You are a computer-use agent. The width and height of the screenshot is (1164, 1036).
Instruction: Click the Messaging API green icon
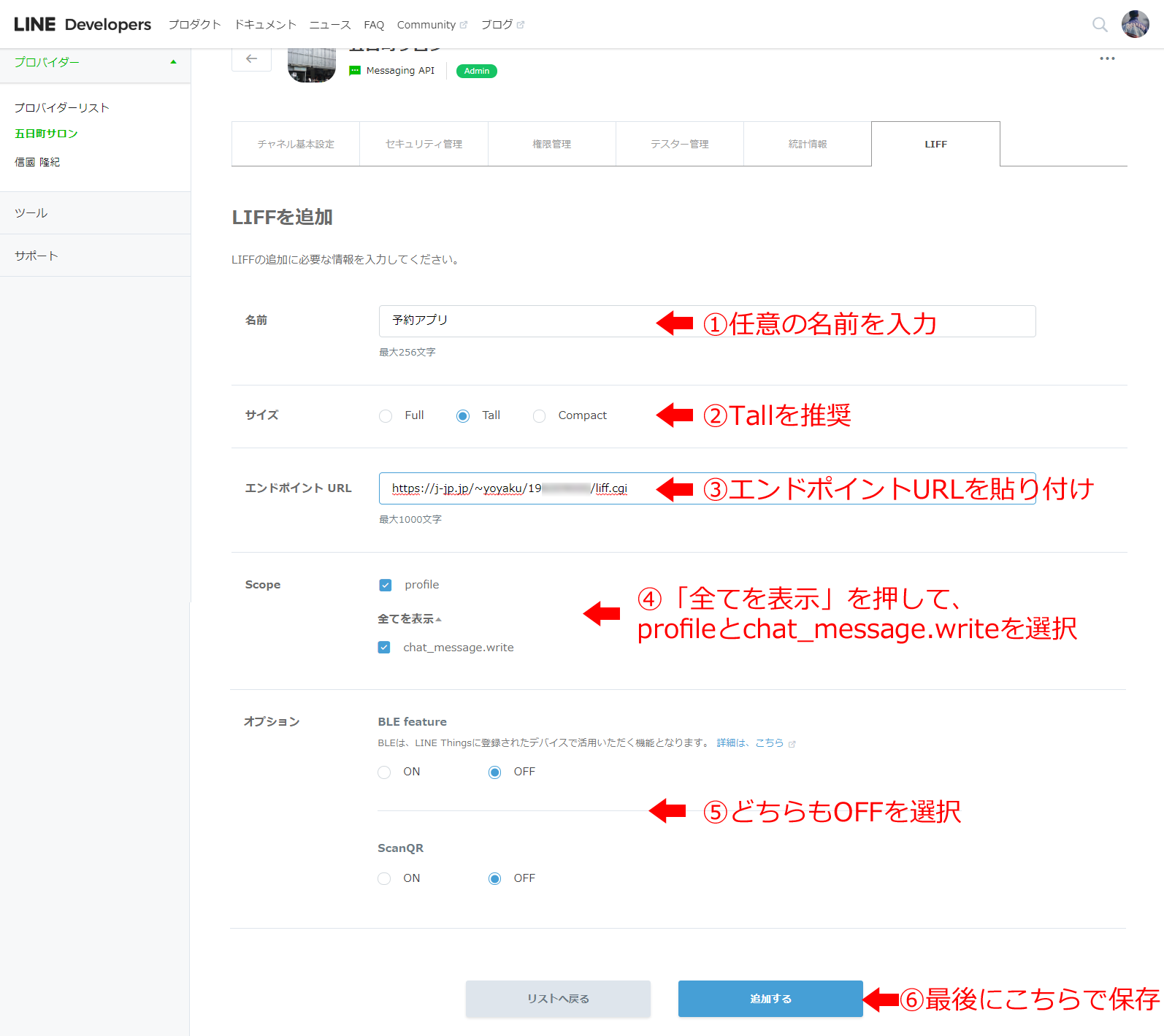click(x=355, y=71)
